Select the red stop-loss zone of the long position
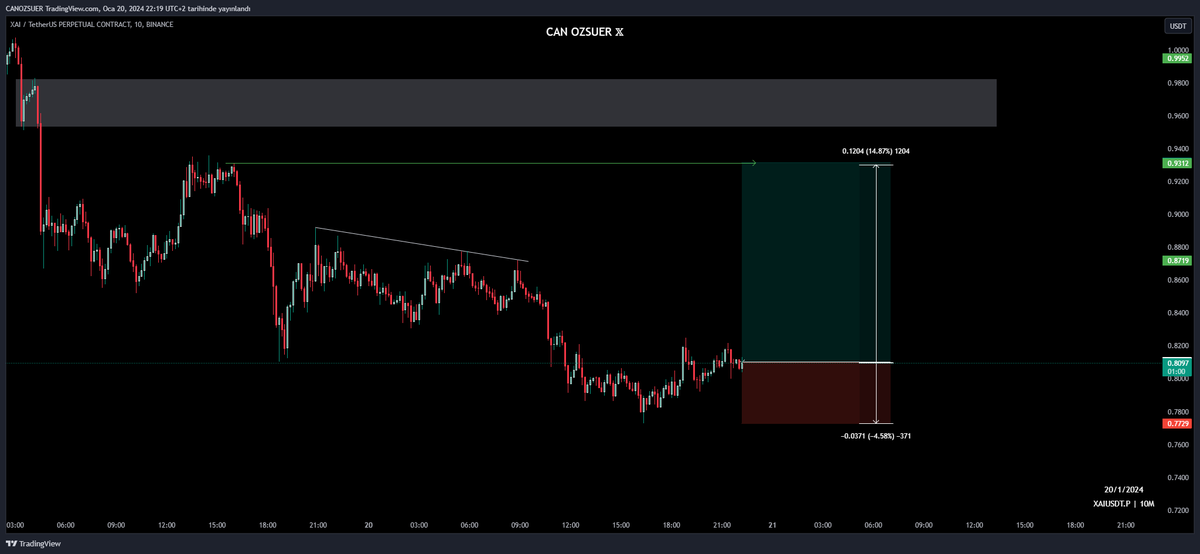Screen dimensions: 1200x554 pyautogui.click(x=816, y=393)
